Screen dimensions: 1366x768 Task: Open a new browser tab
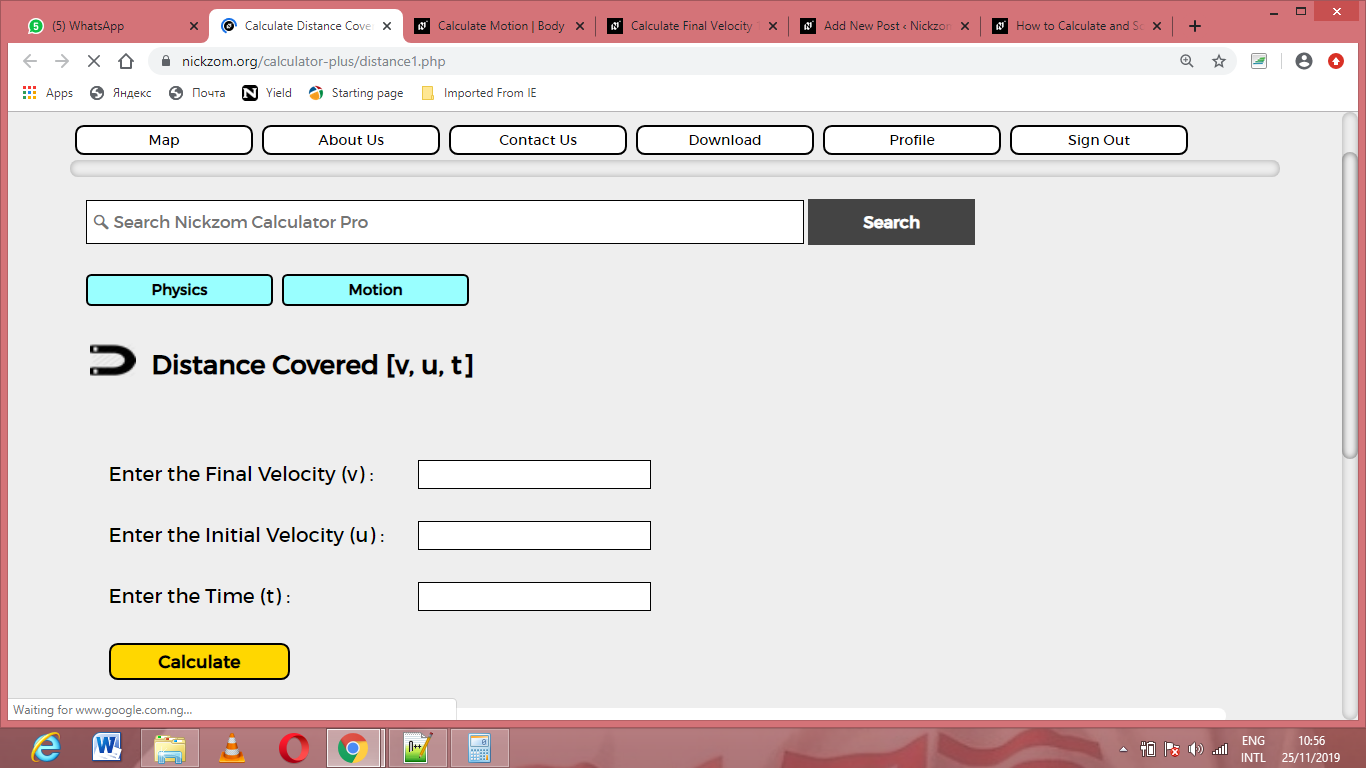tap(1195, 26)
